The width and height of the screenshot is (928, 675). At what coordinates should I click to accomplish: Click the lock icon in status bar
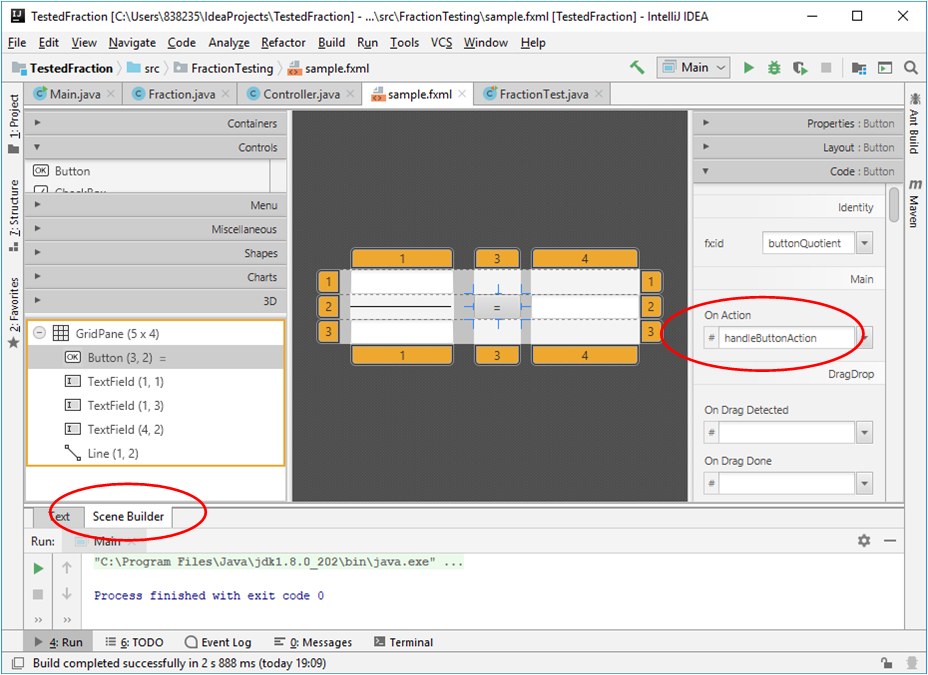[886, 663]
